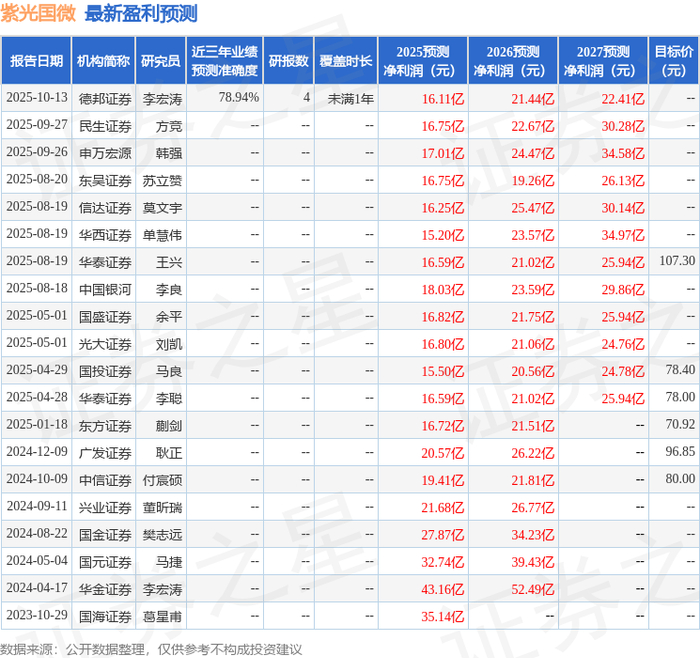The width and height of the screenshot is (700, 658).
Task: Click 16.11亿 in the 德邦证券 row
Action: [x=443, y=99]
